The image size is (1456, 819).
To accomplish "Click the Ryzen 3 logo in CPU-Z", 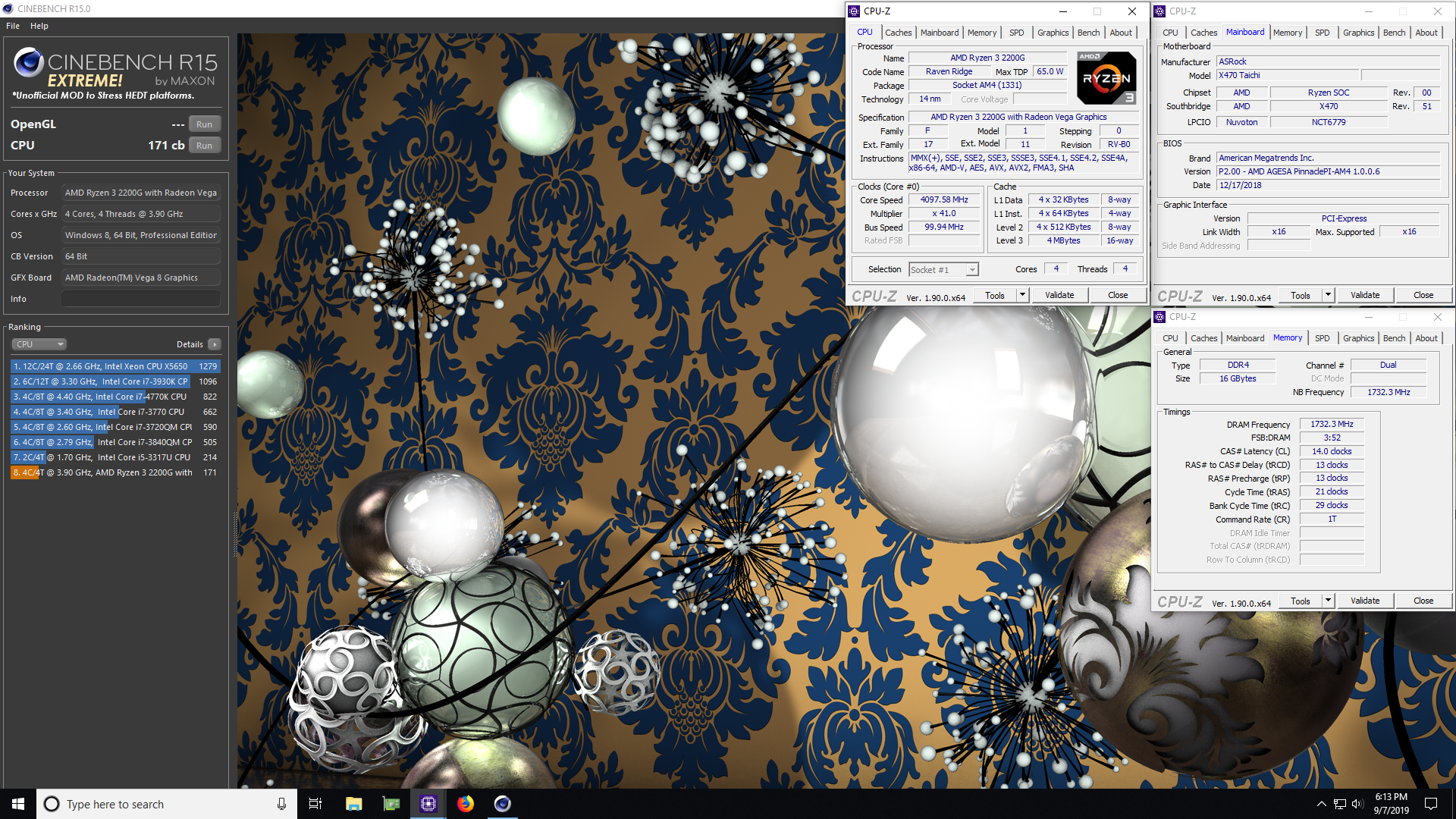I will (1106, 78).
